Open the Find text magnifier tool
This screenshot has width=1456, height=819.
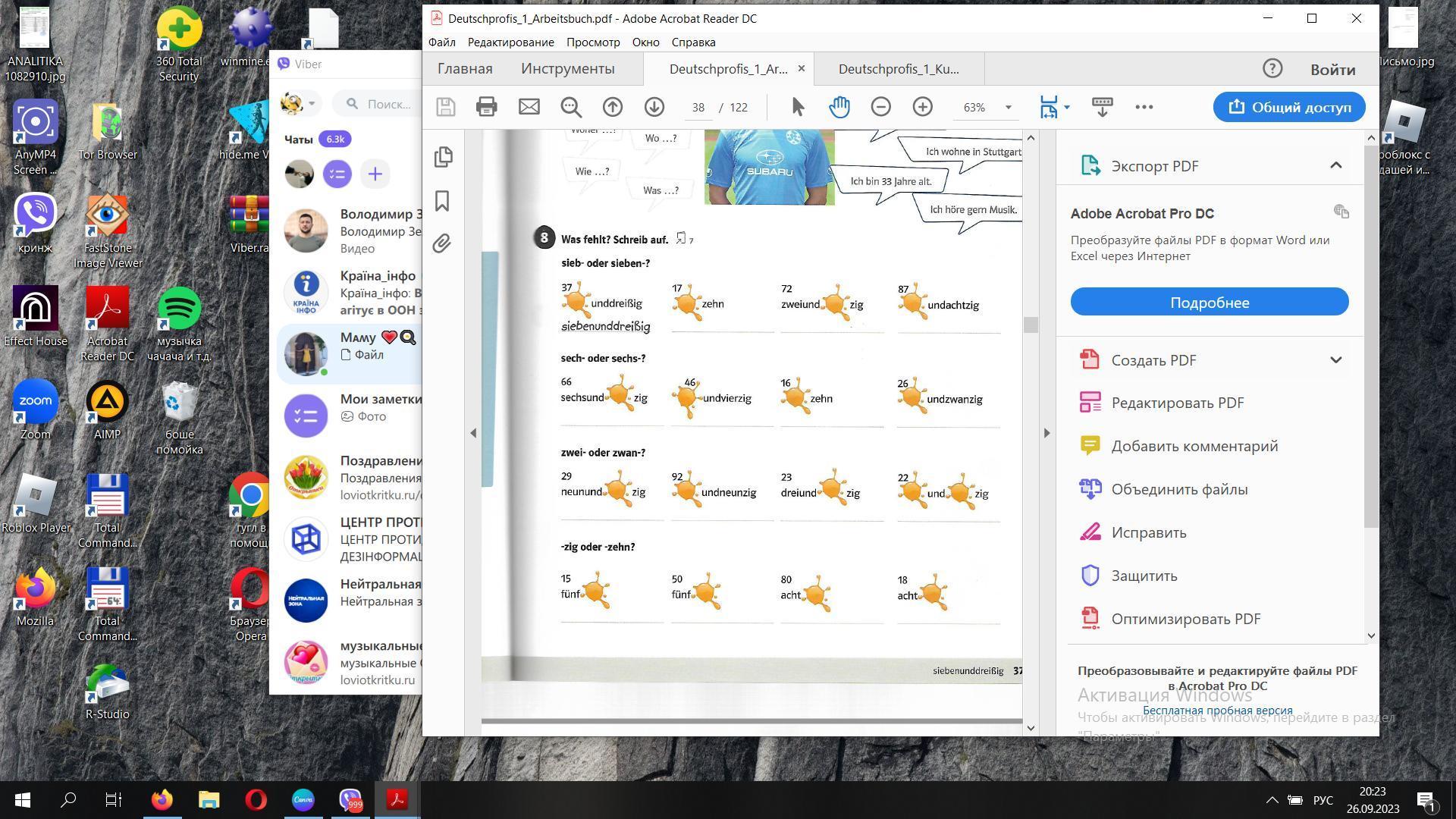pyautogui.click(x=571, y=107)
